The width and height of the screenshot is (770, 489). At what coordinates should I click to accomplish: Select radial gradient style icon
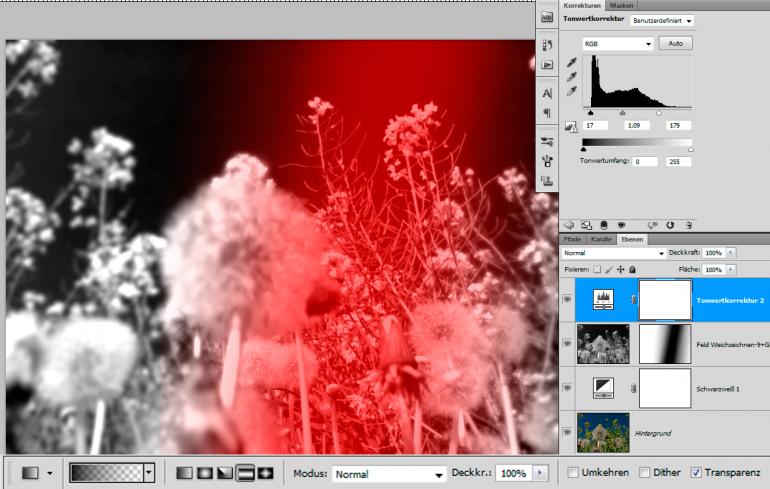[205, 473]
